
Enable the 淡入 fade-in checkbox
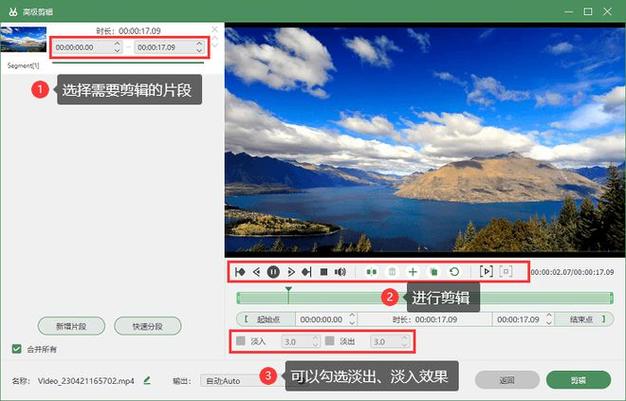(240, 341)
